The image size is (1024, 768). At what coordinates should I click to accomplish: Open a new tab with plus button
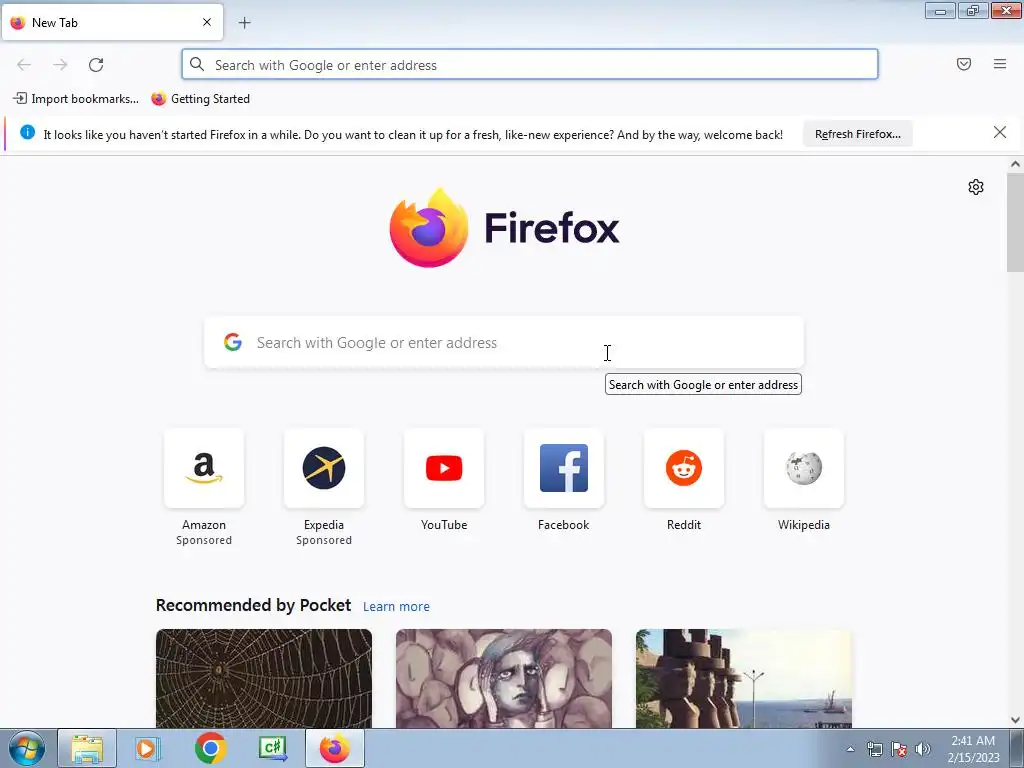[x=244, y=23]
